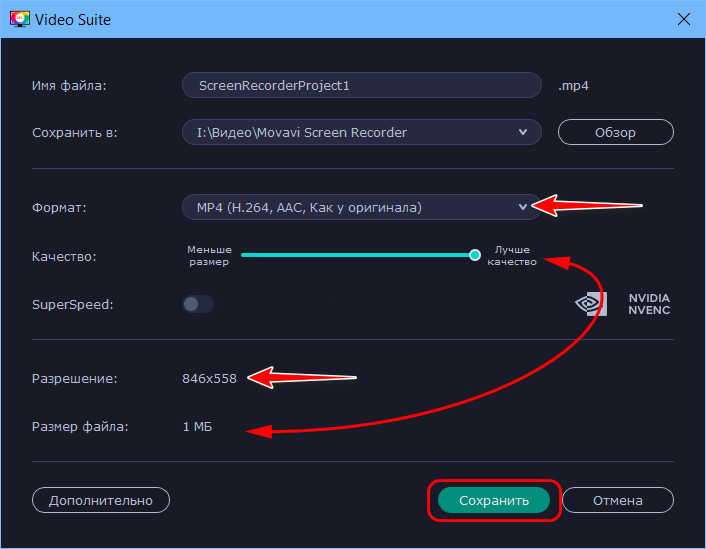Screen dimensions: 706x549
Task: Click the Разрешение: label
Action: (x=75, y=378)
